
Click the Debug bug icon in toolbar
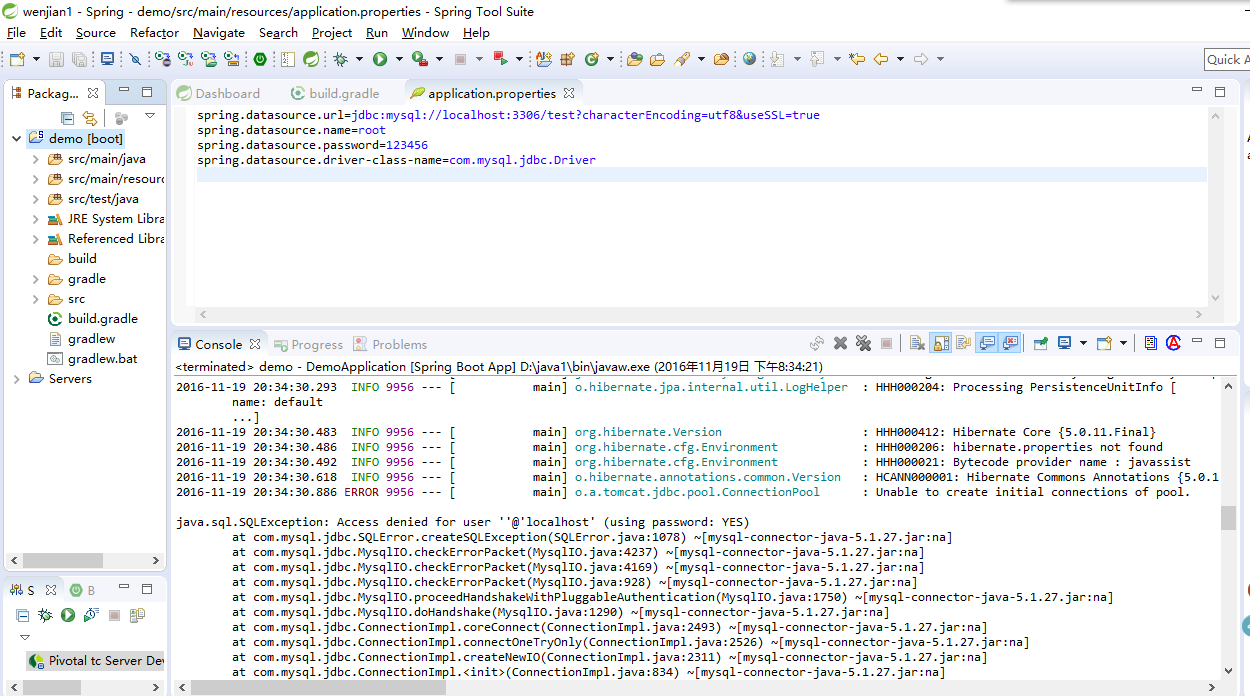(340, 60)
